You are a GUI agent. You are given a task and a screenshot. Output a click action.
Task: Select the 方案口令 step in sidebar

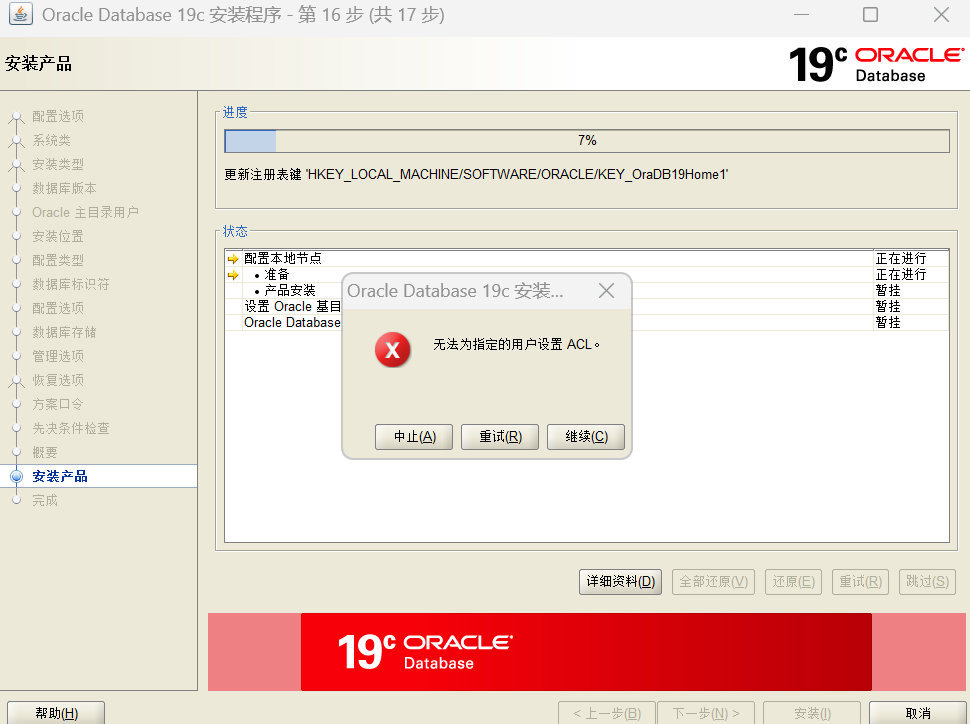[x=58, y=404]
